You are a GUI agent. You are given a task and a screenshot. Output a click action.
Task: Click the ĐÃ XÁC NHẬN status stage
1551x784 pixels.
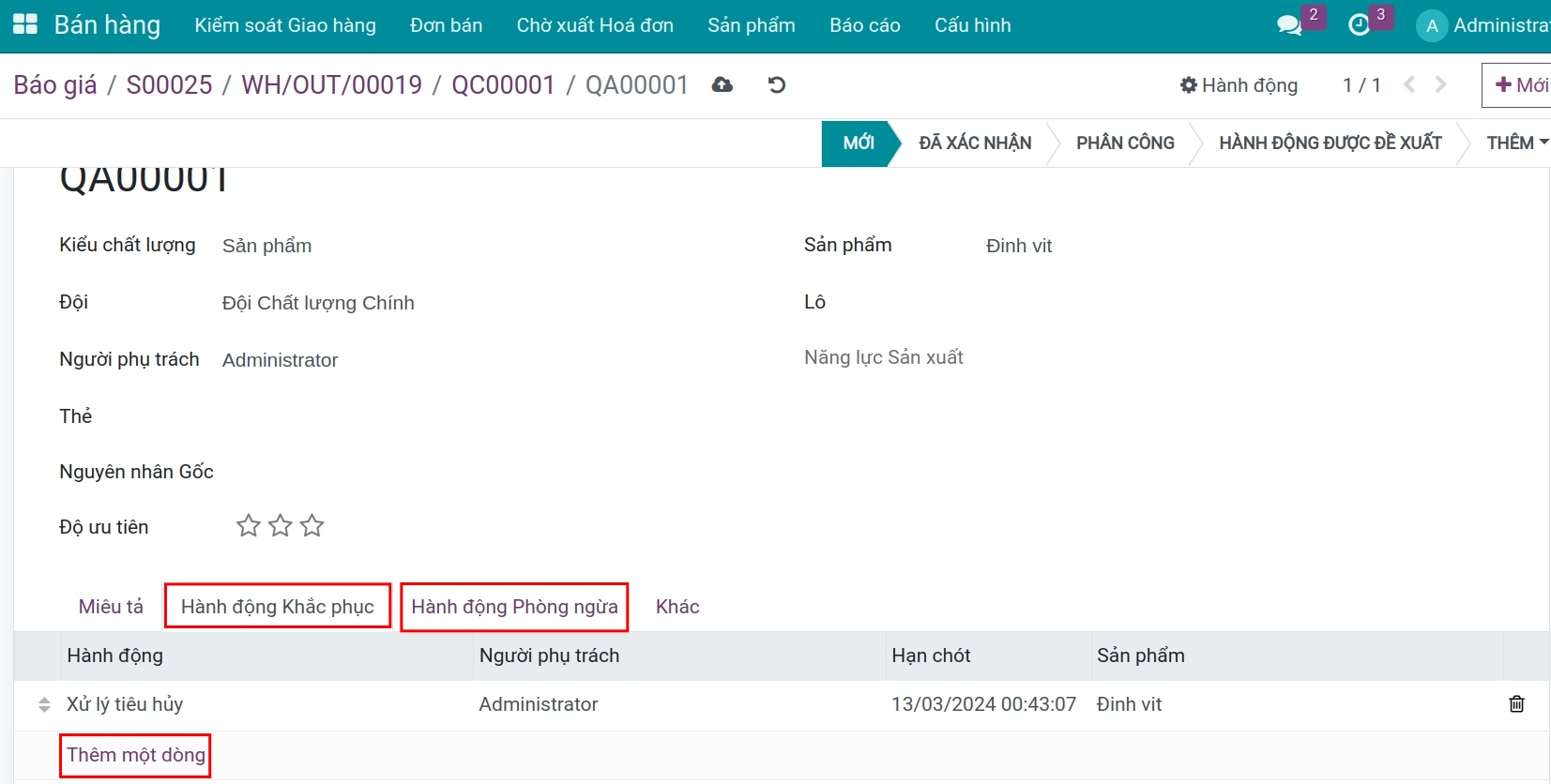tap(975, 143)
